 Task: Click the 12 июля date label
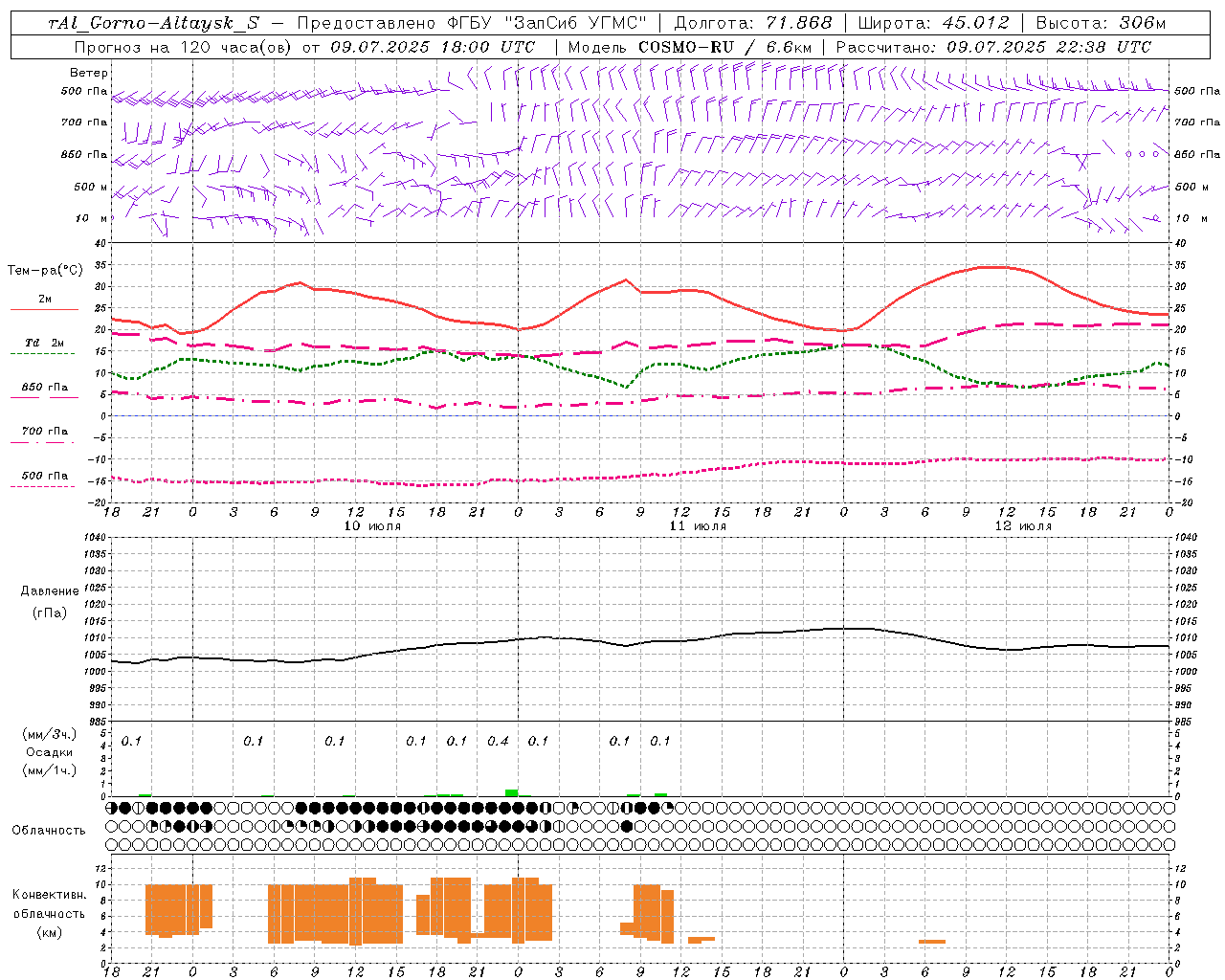coord(1023,526)
